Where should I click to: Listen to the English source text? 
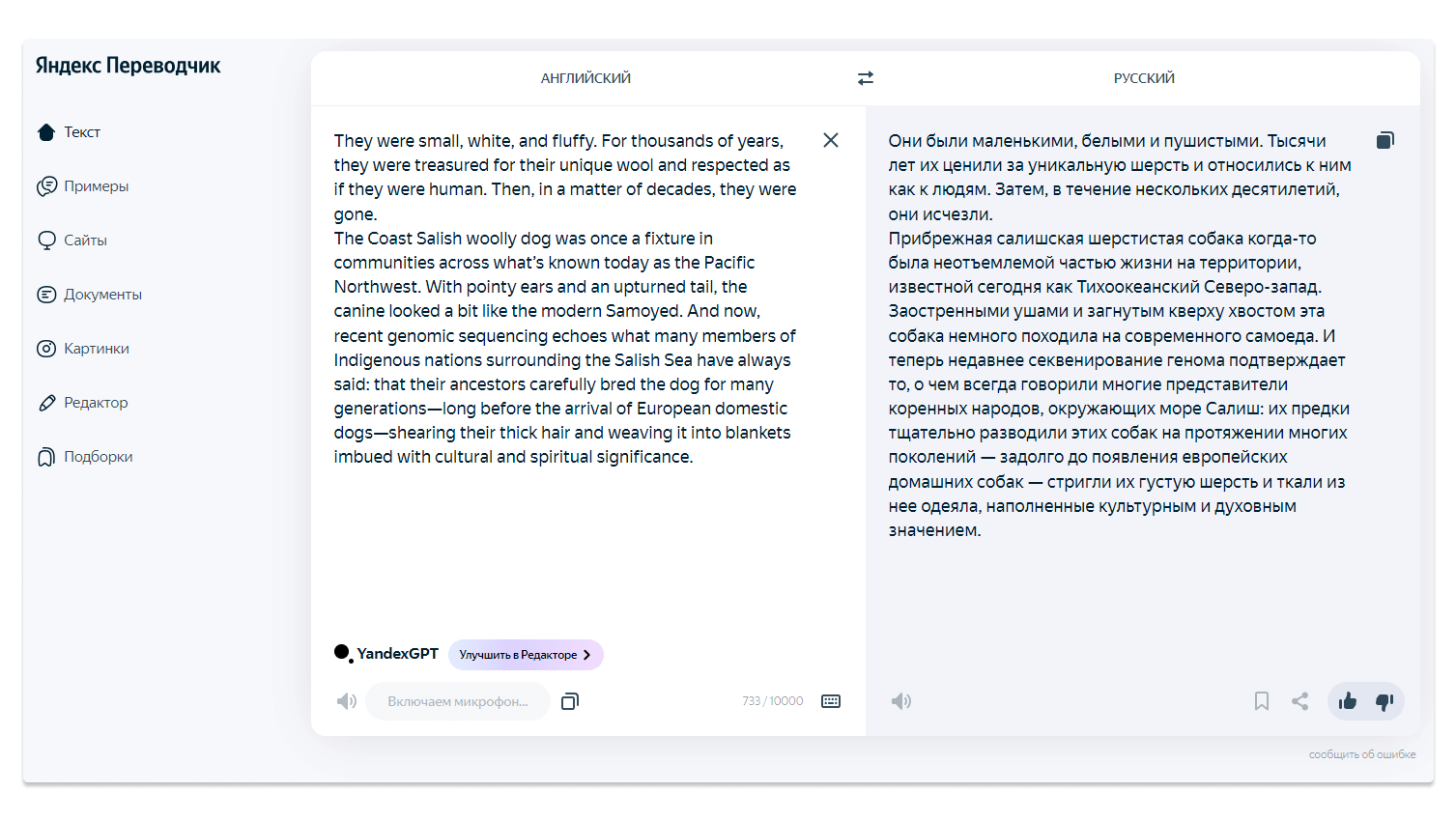pyautogui.click(x=347, y=701)
